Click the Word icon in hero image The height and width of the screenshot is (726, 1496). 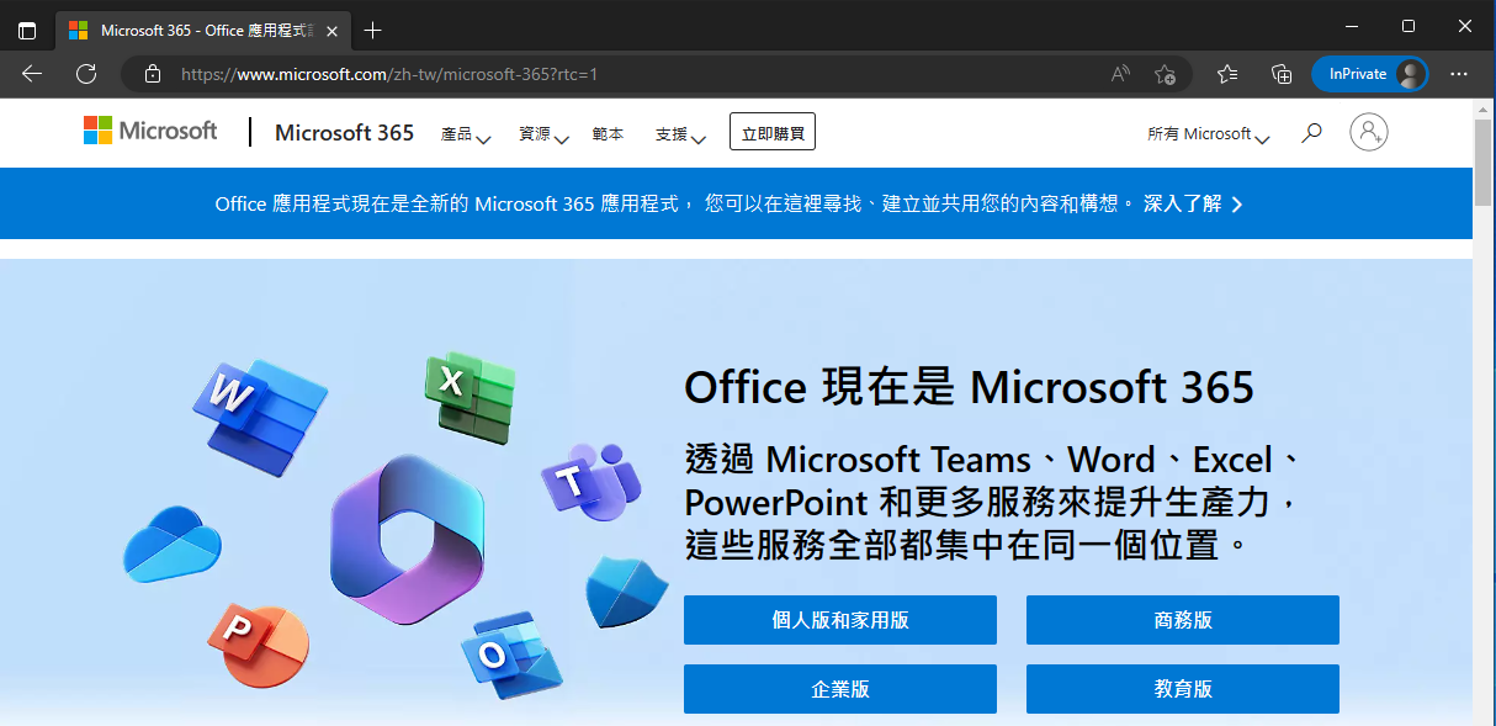click(x=260, y=416)
